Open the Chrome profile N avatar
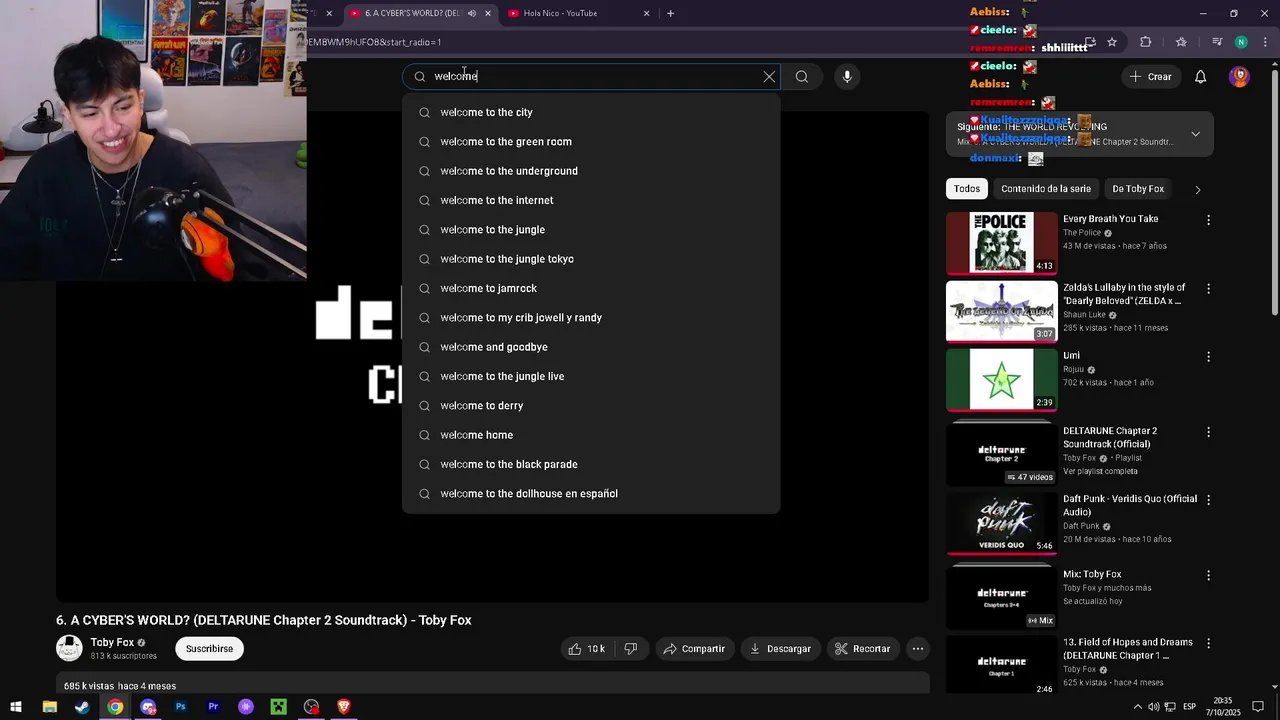 click(1241, 42)
